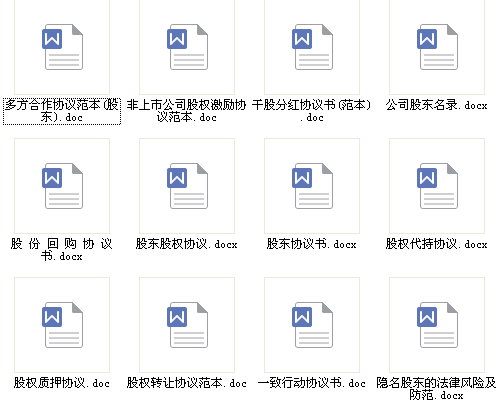Click the file name 股东协议书.docx
Image resolution: width=498 pixels, height=405 pixels.
pyautogui.click(x=312, y=244)
